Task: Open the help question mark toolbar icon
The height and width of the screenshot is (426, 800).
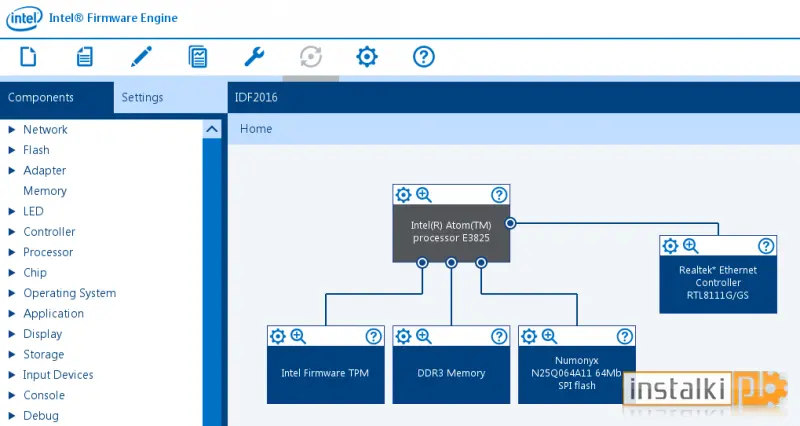Action: tap(423, 57)
